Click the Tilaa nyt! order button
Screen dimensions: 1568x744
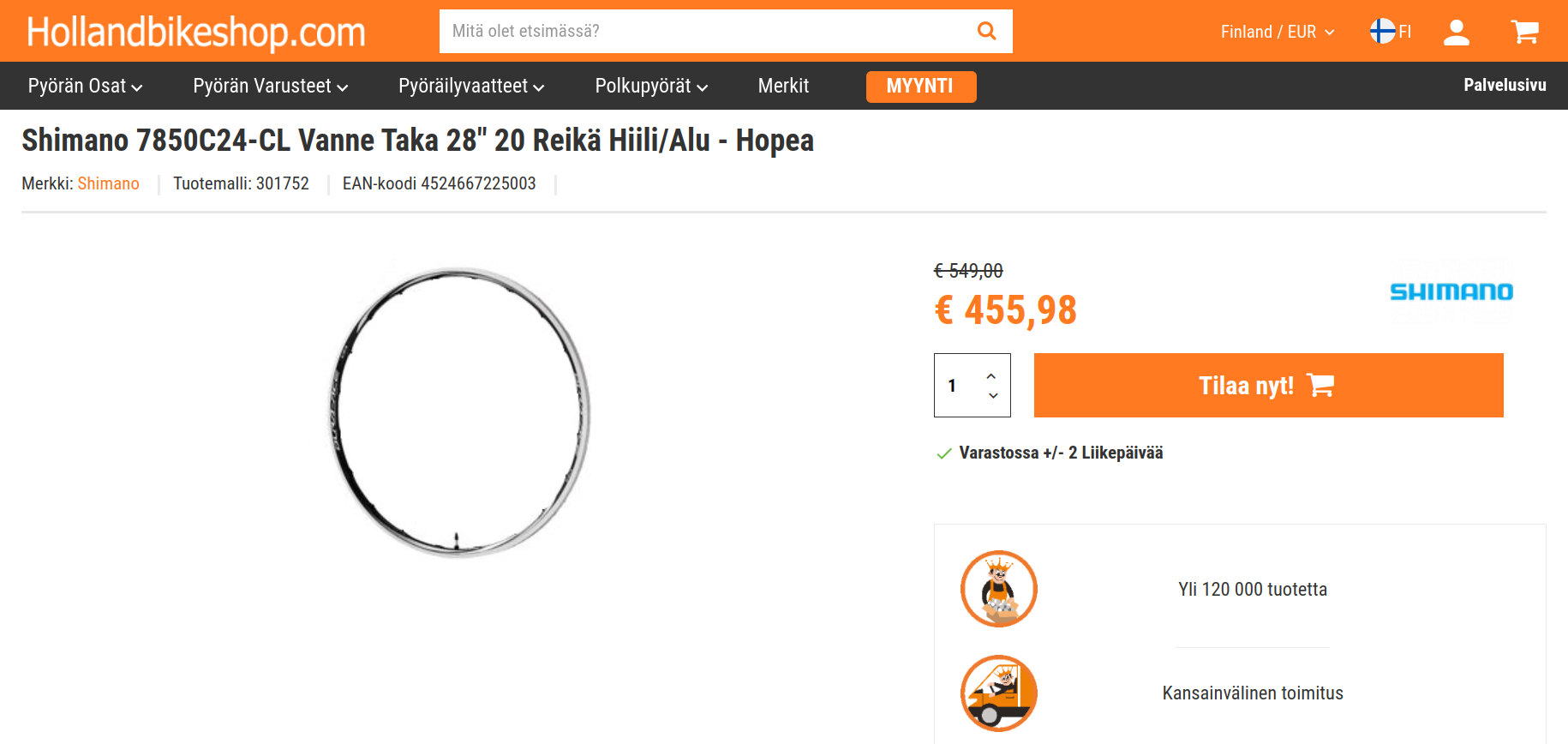pos(1268,386)
